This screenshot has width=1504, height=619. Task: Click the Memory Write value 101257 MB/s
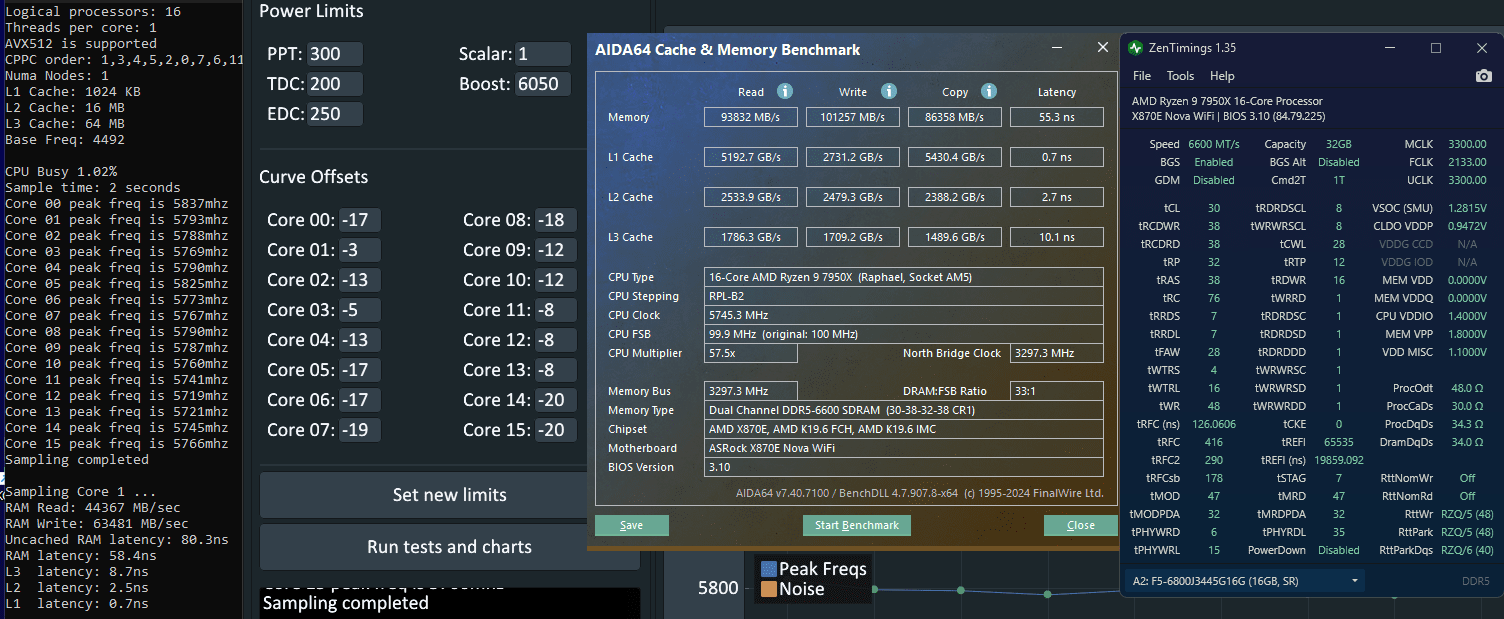853,117
